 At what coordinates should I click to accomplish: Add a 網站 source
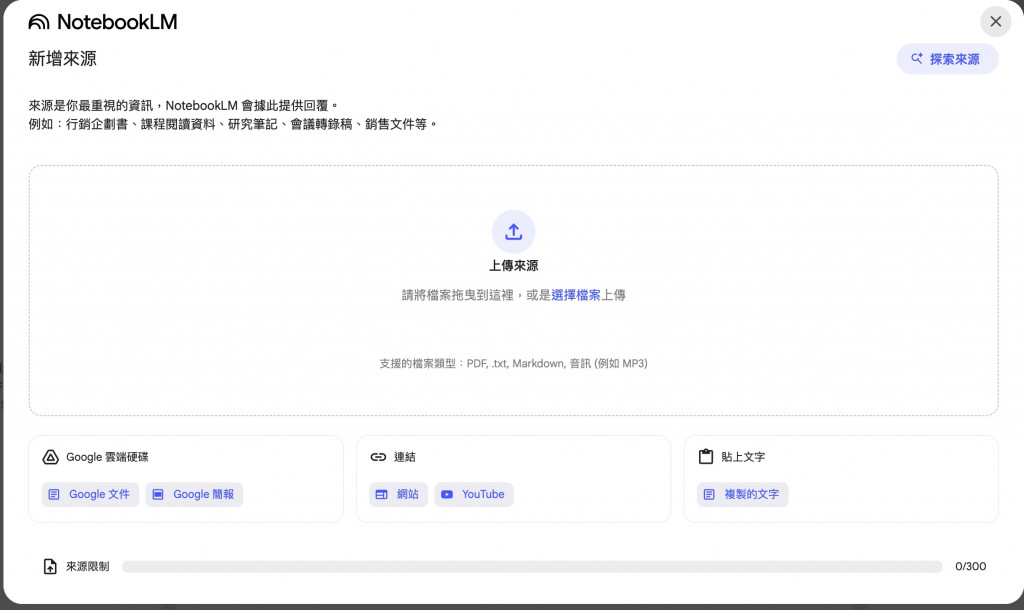pos(398,494)
